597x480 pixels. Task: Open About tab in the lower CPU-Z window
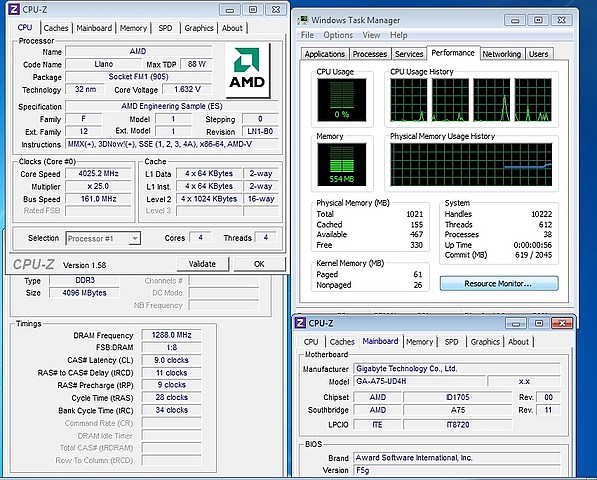(518, 341)
